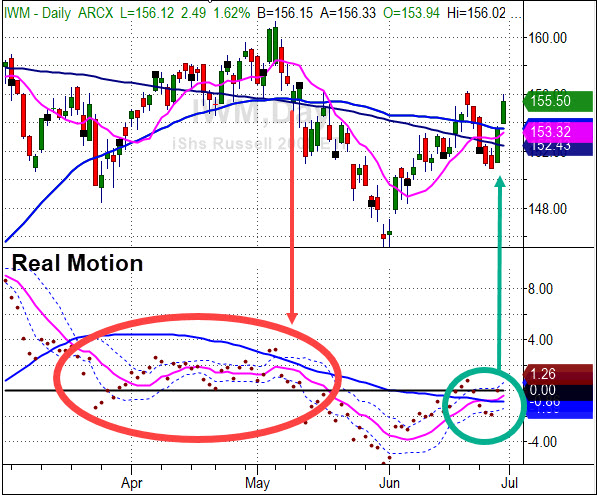The height and width of the screenshot is (495, 597).
Task: Click the 8.00 Real Motion axis value
Action: (x=540, y=289)
